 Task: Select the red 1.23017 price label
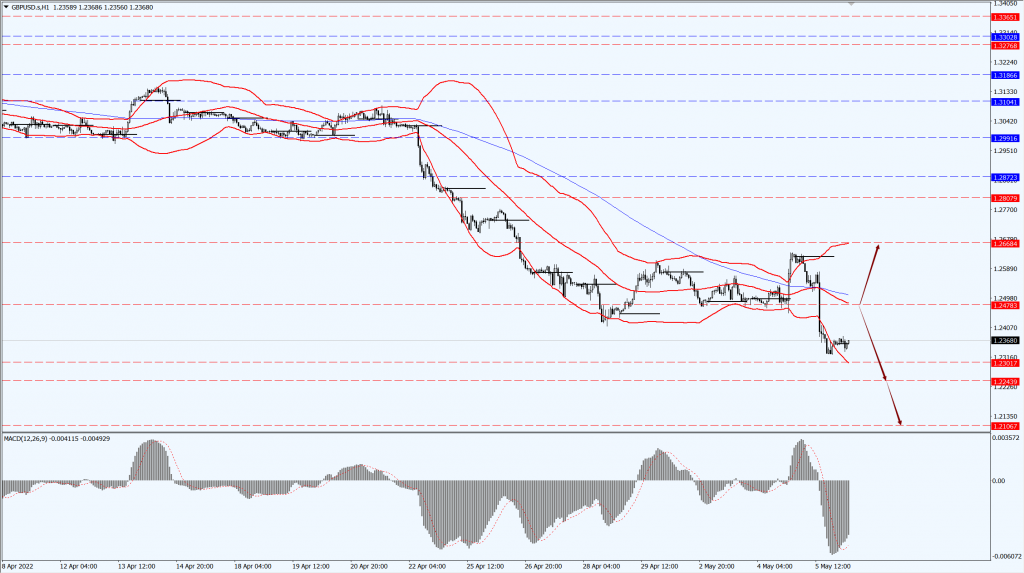tap(1005, 363)
